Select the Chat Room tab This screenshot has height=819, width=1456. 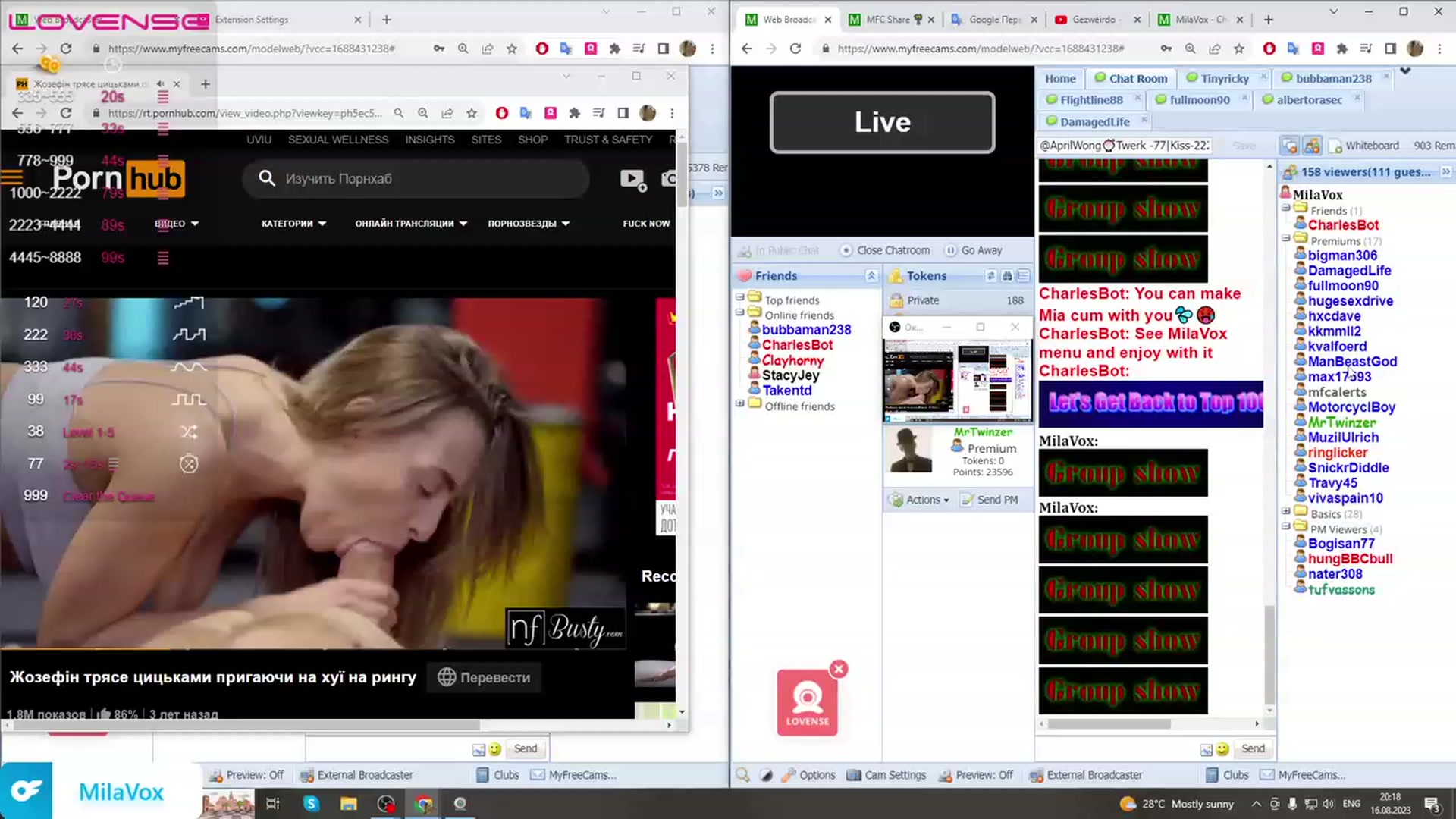tap(1131, 78)
